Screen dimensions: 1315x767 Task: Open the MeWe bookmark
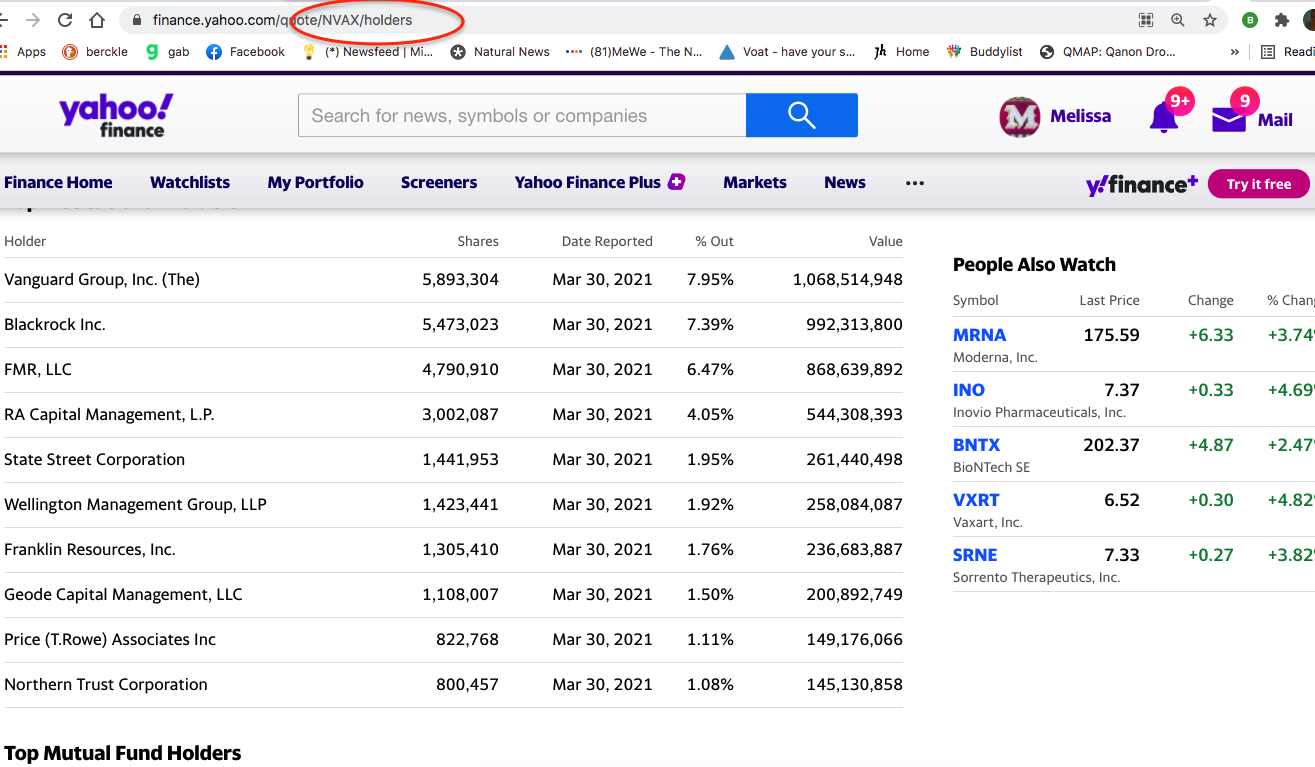point(634,52)
